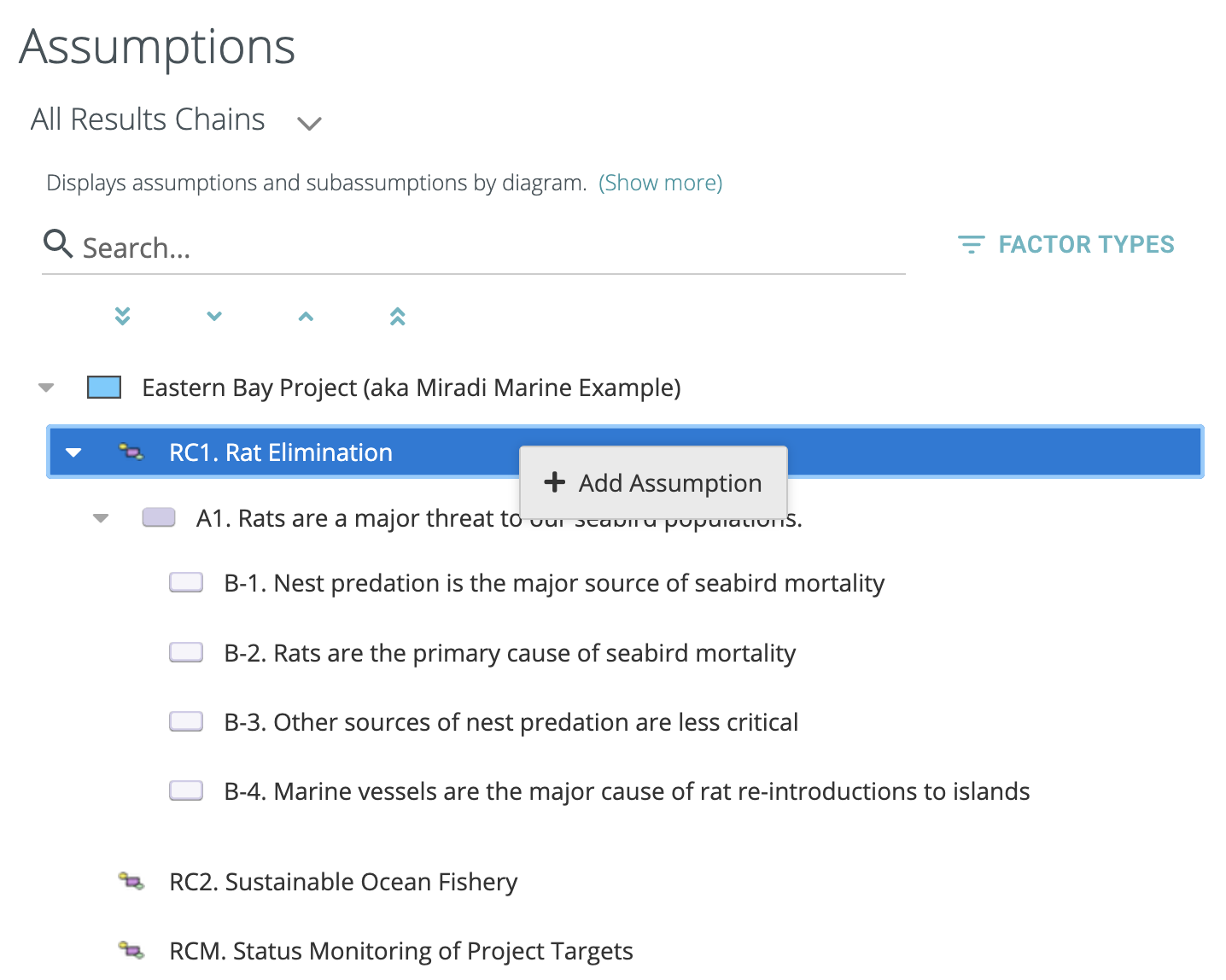Click into the Search field

(x=487, y=248)
